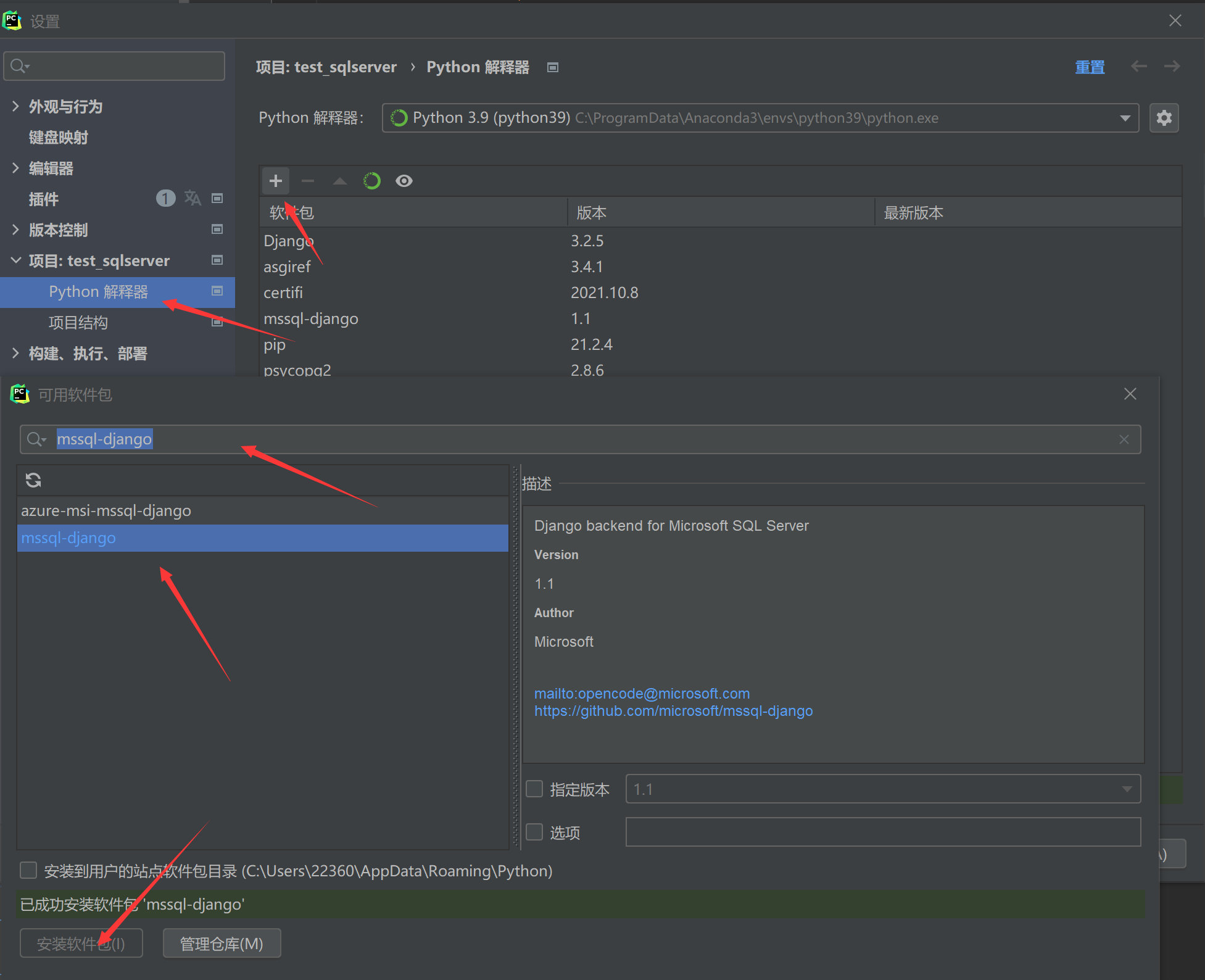Viewport: 1205px width, 980px height.
Task: Click the 最新版本 column header
Action: (1028, 212)
